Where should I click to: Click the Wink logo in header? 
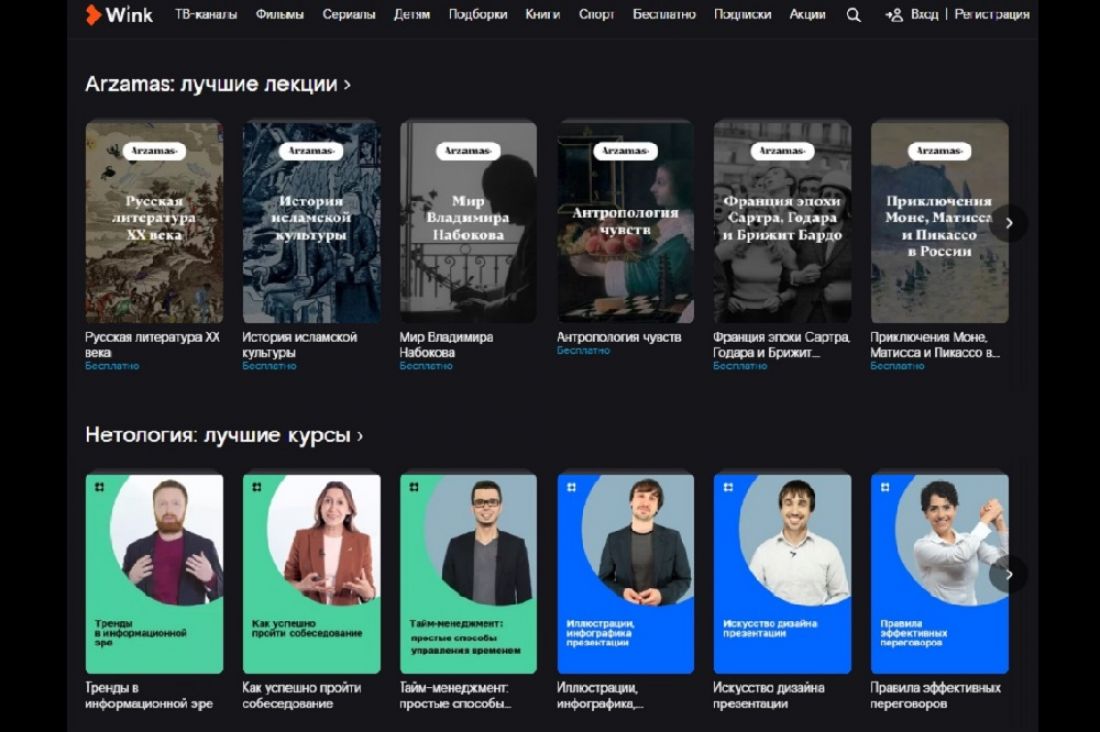point(119,15)
